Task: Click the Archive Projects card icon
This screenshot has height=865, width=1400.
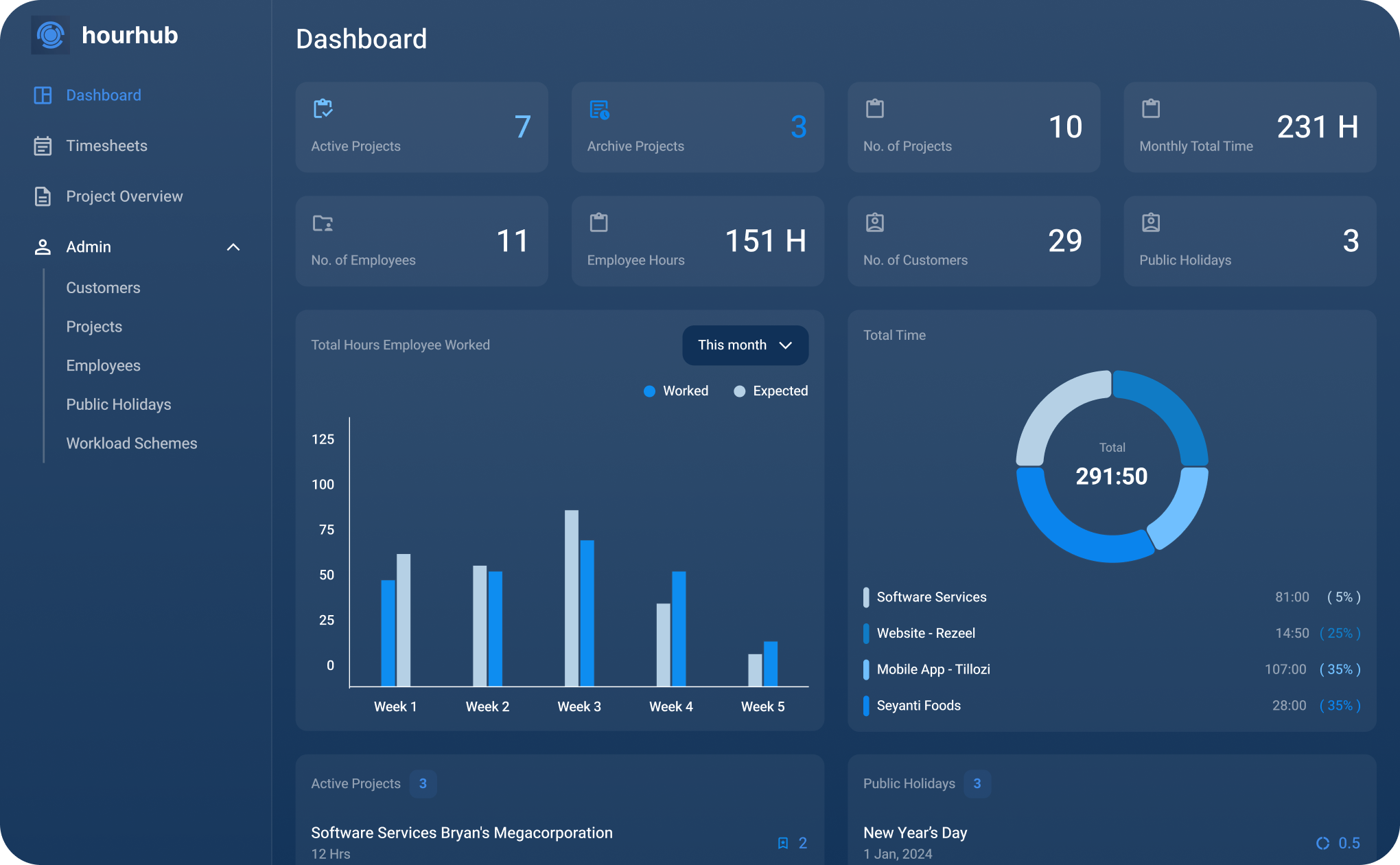Action: point(599,109)
